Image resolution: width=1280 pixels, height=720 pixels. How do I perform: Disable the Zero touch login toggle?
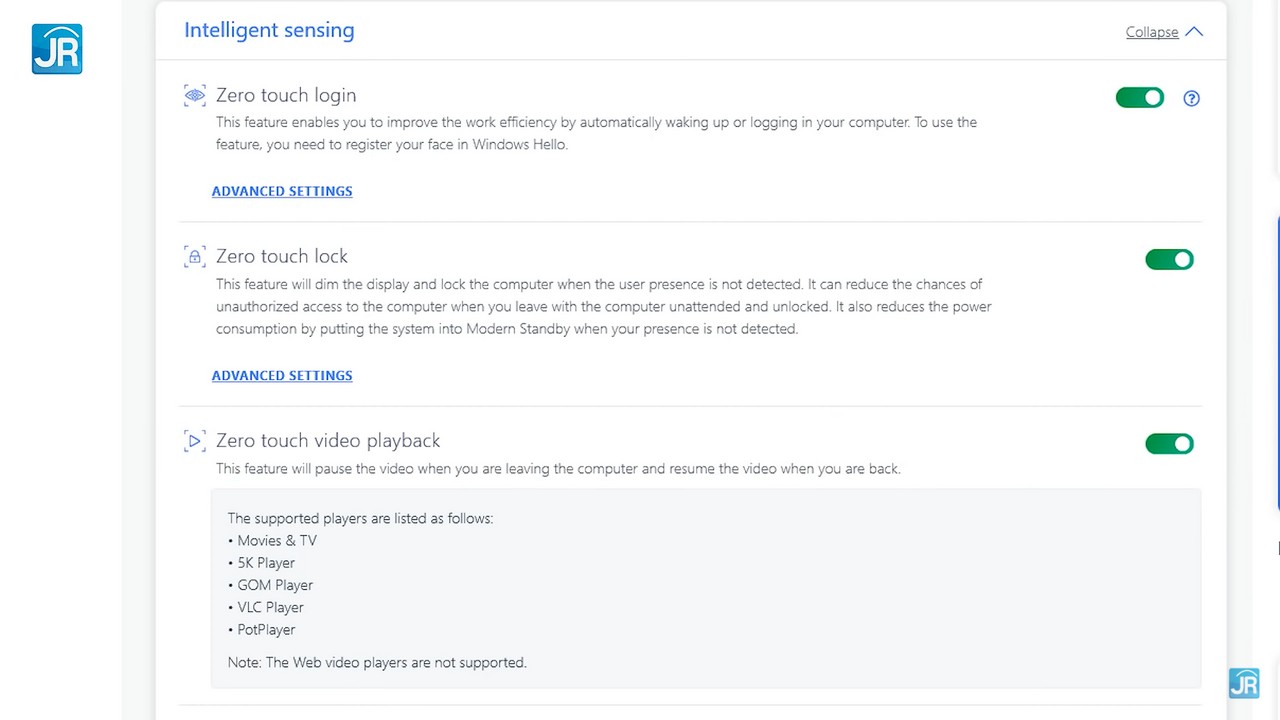[x=1140, y=98]
